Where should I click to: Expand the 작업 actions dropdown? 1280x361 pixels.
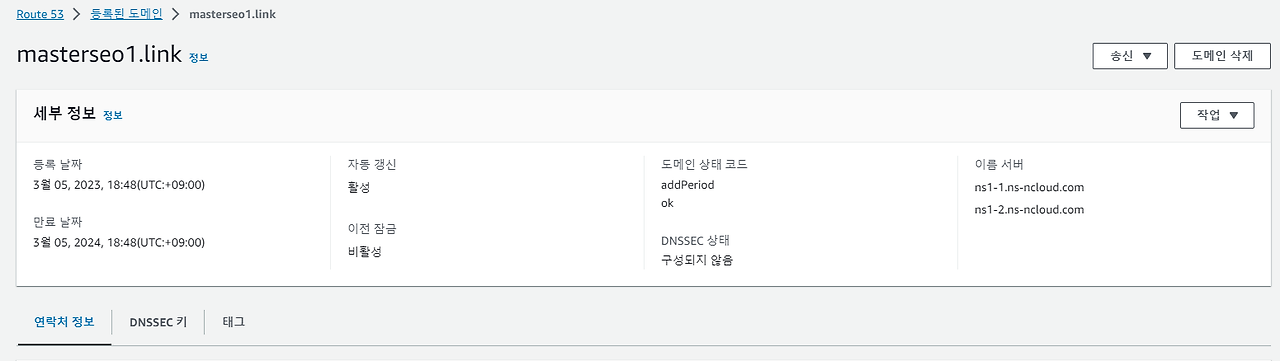coord(1217,115)
